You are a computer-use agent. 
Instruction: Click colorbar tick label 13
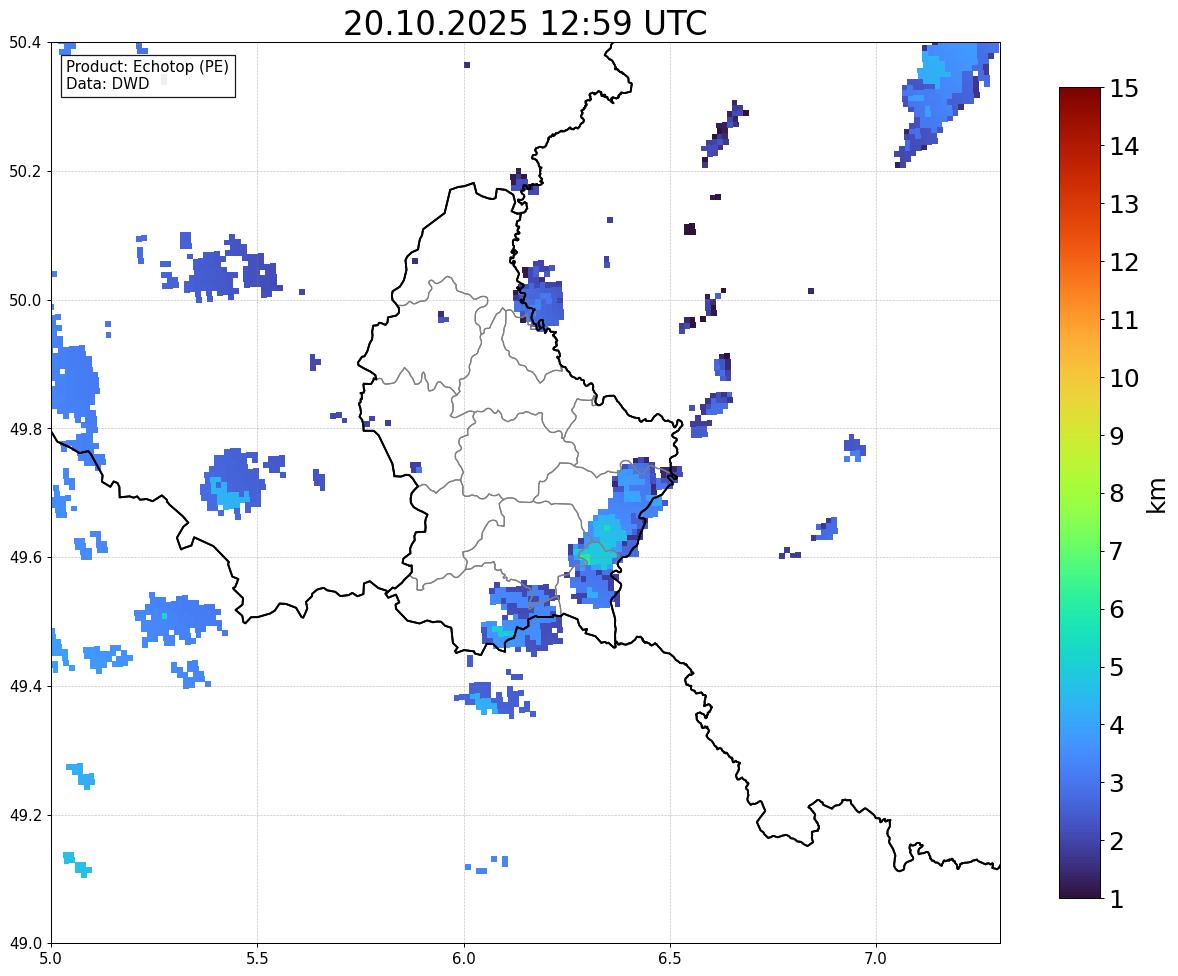click(1124, 204)
